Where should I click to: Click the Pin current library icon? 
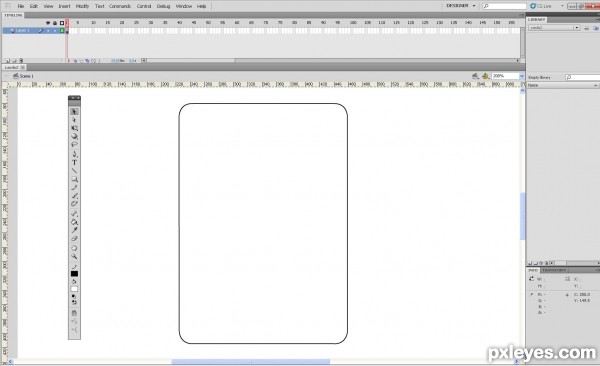[x=587, y=28]
